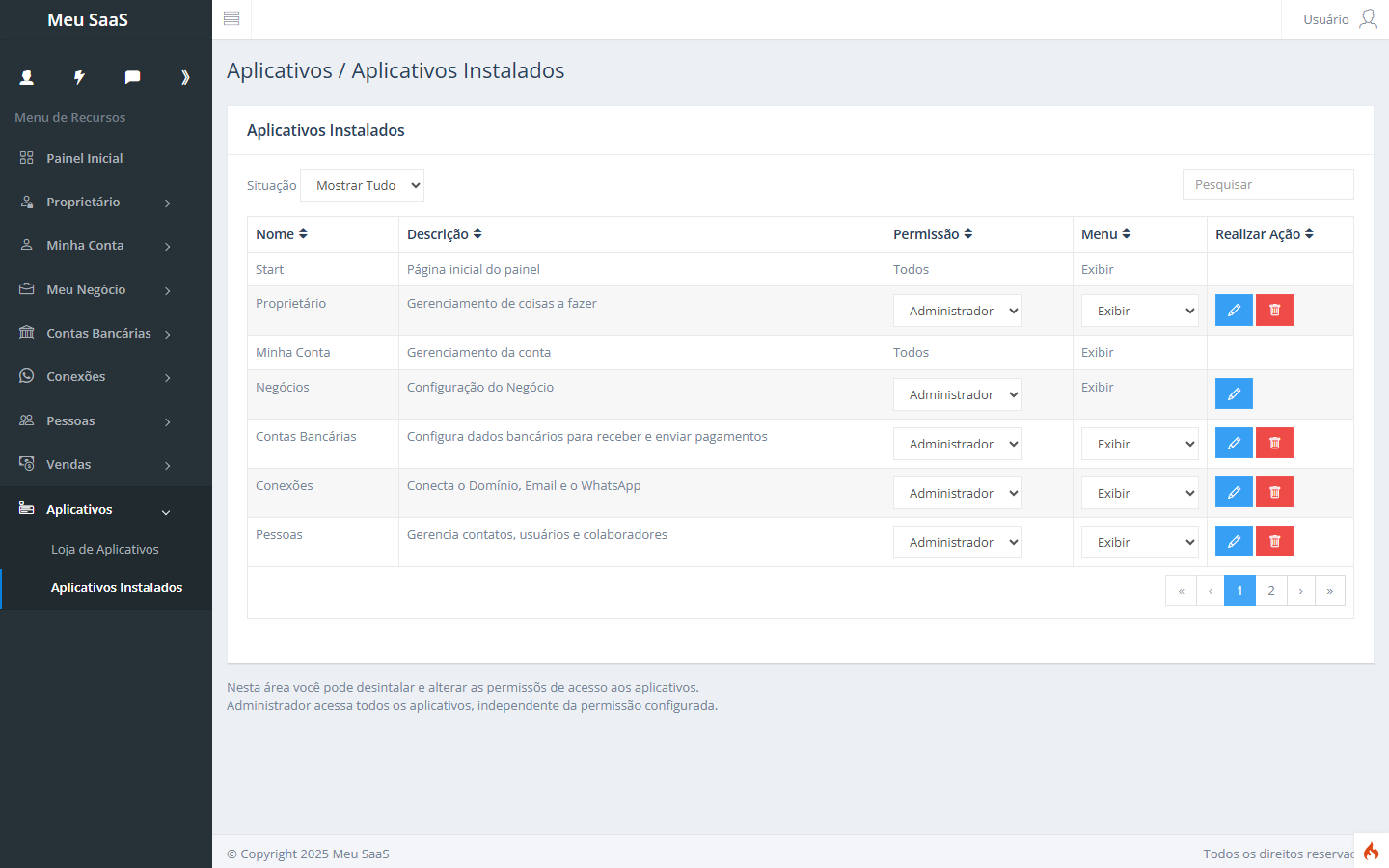Edit the Conexões app row
Viewport: 1389px width, 868px height.
pos(1234,492)
